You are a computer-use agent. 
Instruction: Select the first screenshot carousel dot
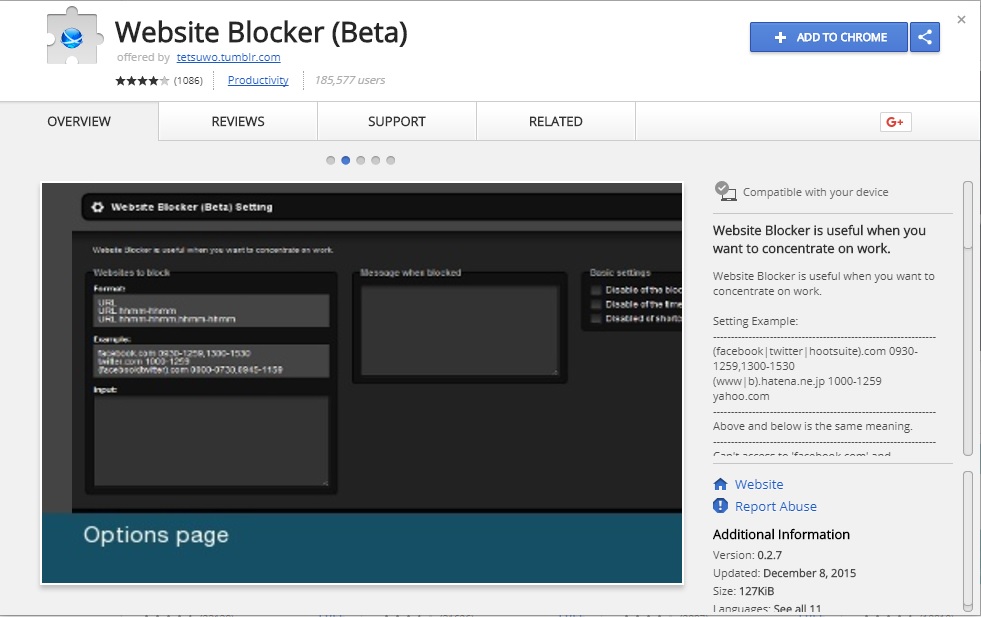330,160
